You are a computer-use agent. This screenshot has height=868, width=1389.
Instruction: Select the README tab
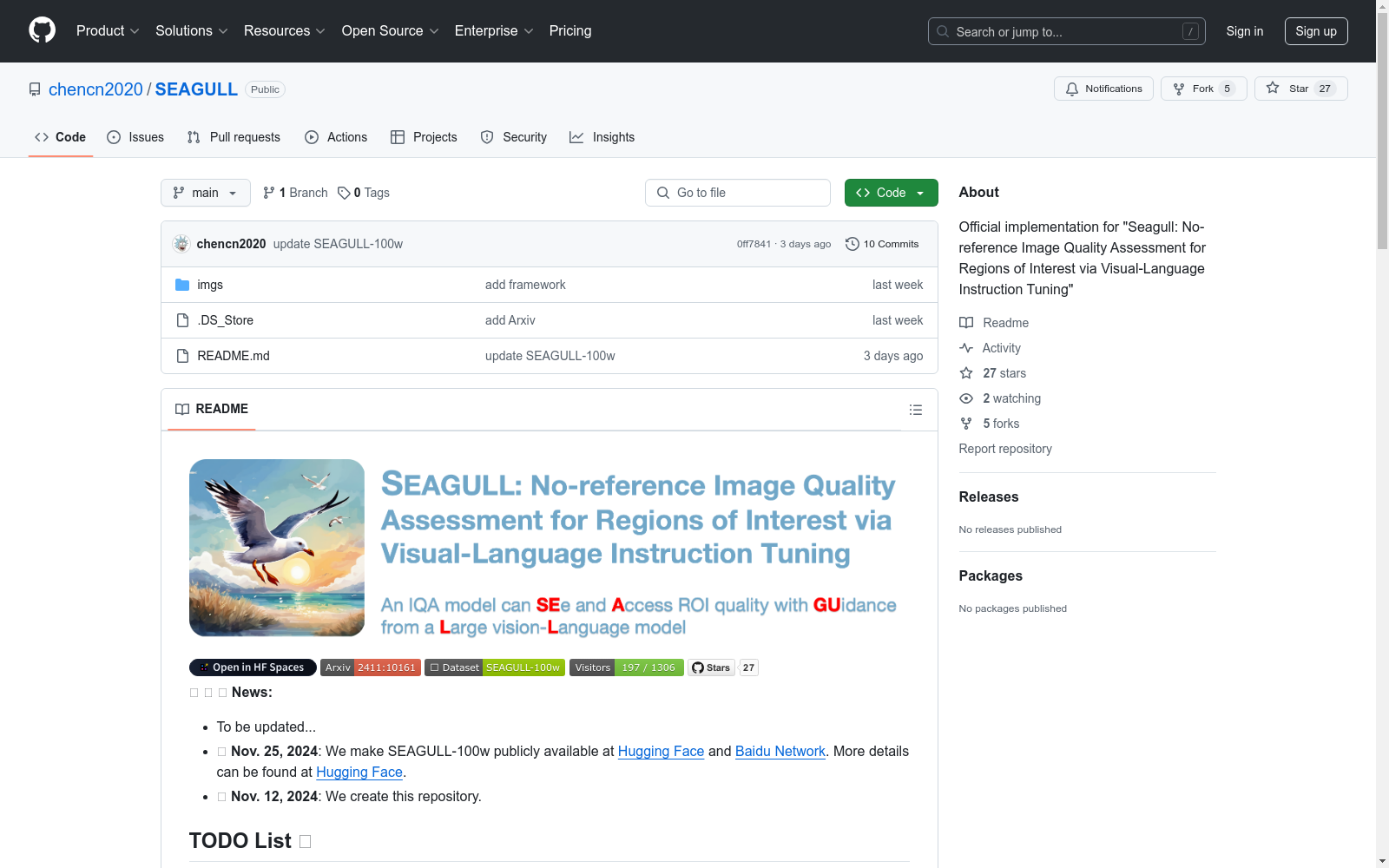(212, 409)
